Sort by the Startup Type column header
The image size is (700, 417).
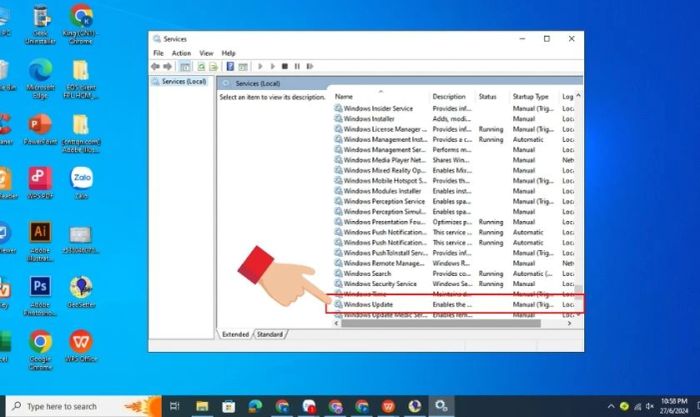(530, 96)
